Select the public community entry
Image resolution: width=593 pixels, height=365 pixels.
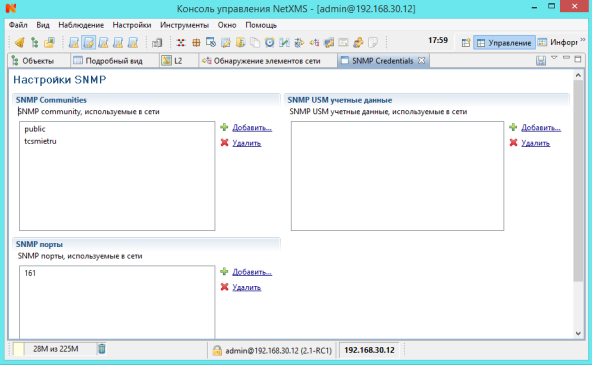[35, 129]
